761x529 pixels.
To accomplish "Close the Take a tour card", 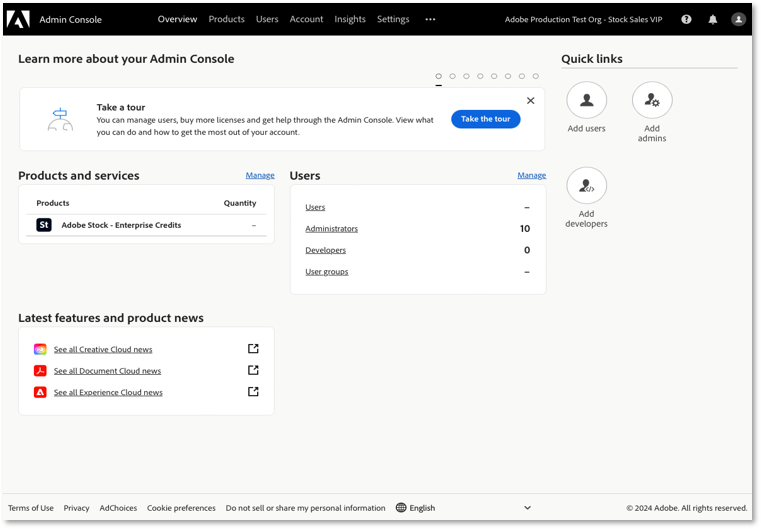I will tap(530, 100).
